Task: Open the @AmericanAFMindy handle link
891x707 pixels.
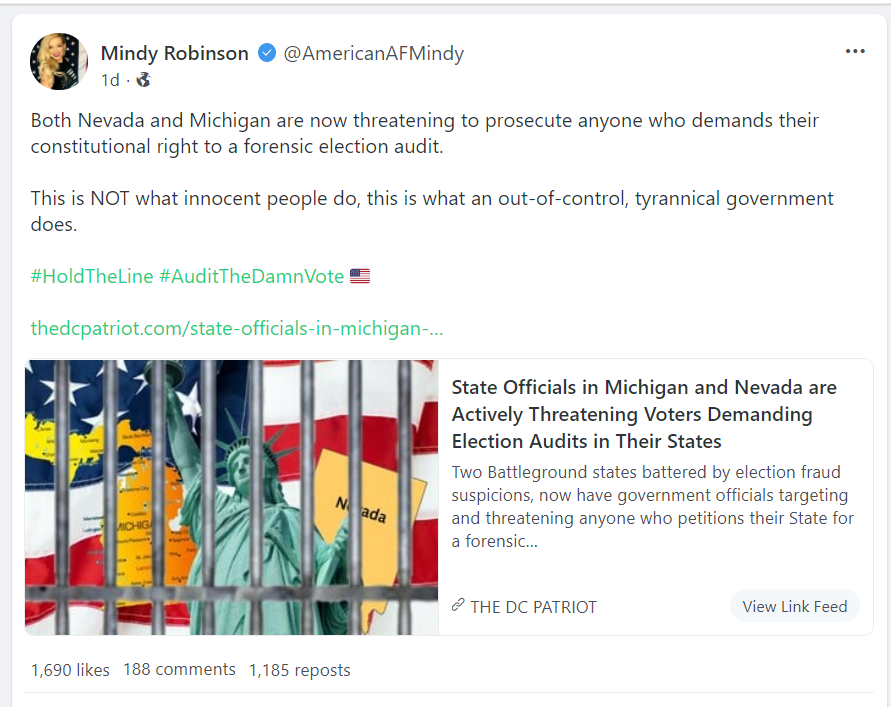Action: [373, 53]
